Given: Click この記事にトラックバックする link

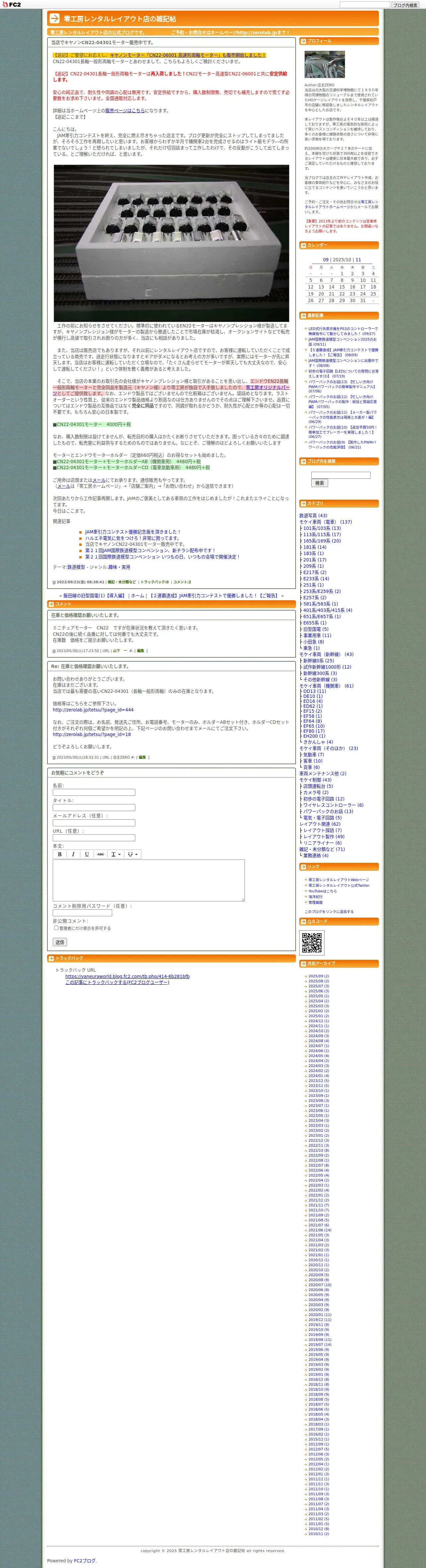Looking at the screenshot, I should [x=117, y=982].
